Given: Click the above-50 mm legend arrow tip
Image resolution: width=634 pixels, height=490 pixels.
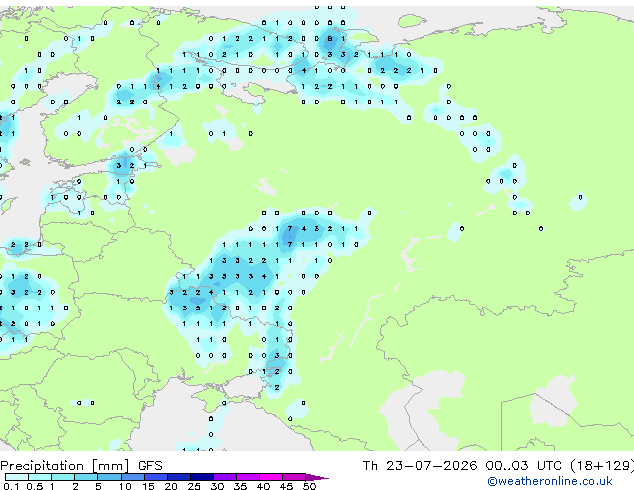Looking at the screenshot, I should pos(317,477).
